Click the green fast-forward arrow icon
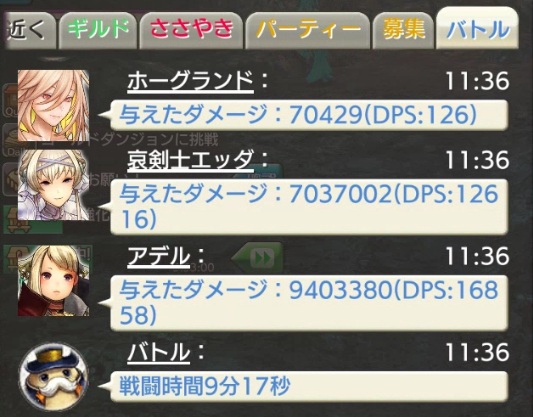The image size is (533, 417). point(257,257)
